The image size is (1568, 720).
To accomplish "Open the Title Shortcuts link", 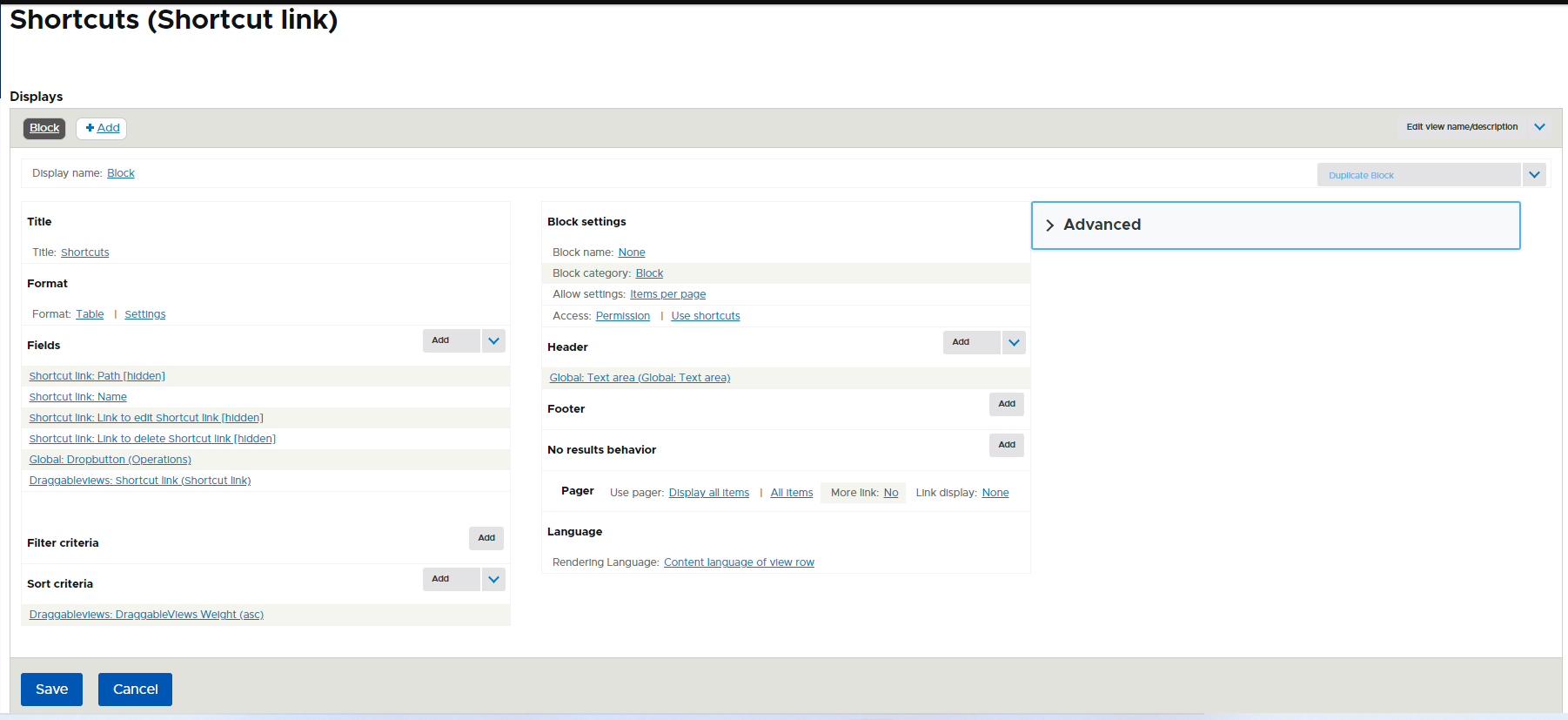I will 85,252.
